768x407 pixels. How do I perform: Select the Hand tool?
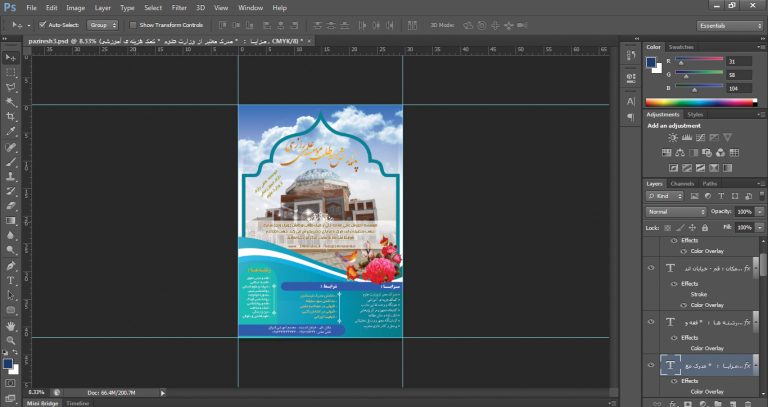(x=10, y=325)
